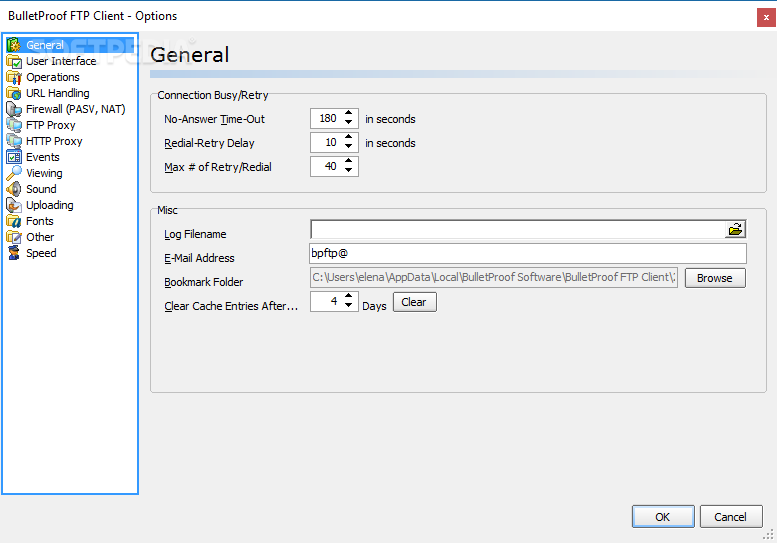Open the Uploading icon
The height and width of the screenshot is (543, 777).
[x=14, y=205]
